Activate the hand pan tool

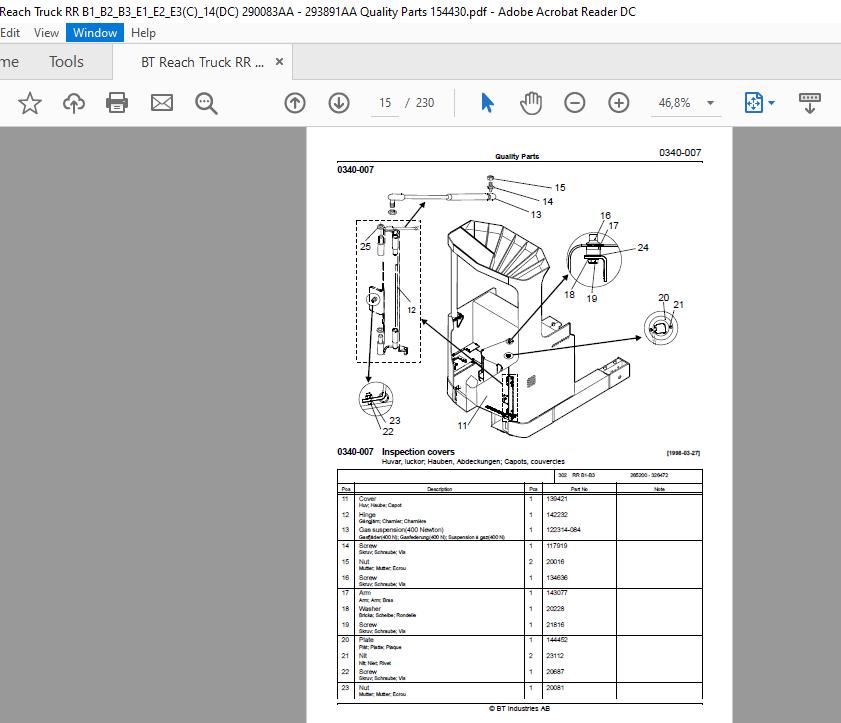pyautogui.click(x=531, y=103)
